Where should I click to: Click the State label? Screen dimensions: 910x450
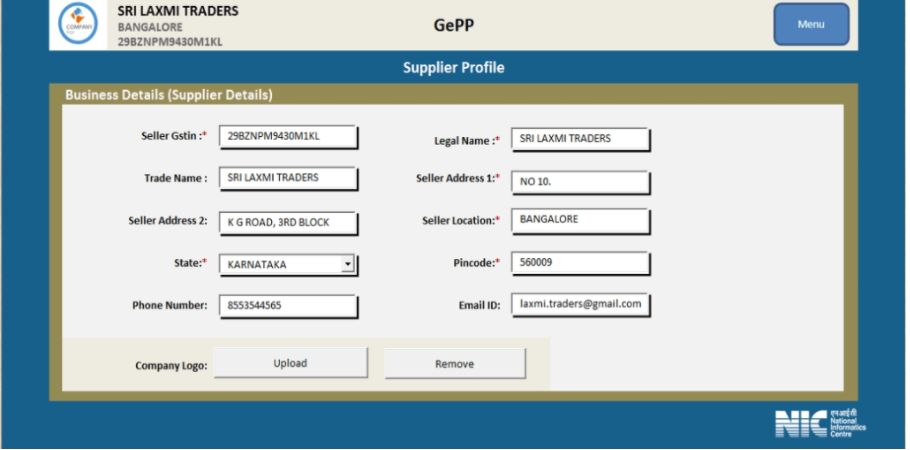point(190,263)
